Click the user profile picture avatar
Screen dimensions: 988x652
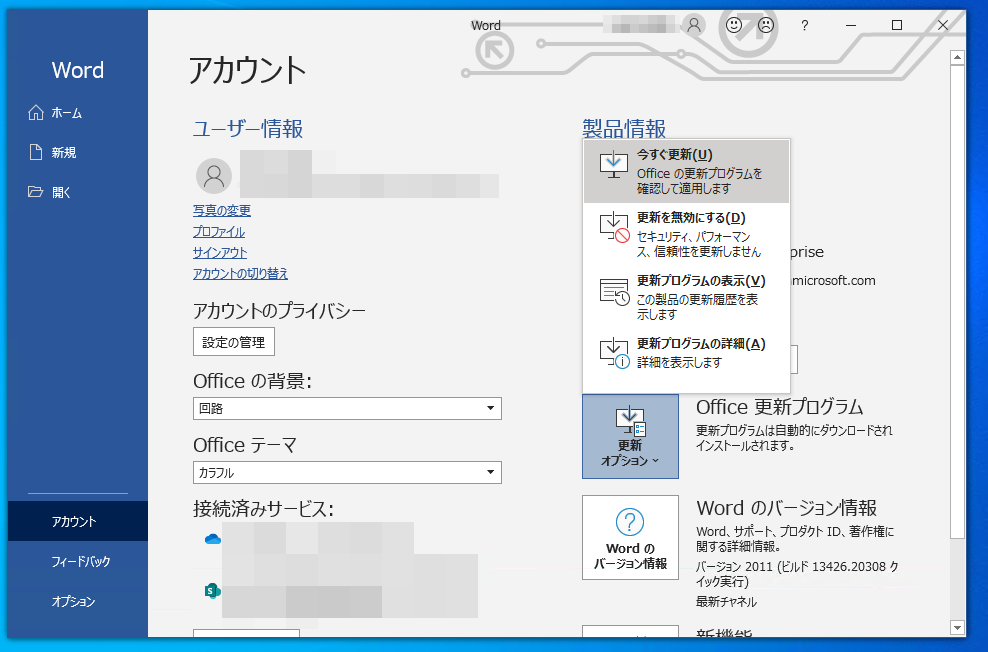coord(214,176)
